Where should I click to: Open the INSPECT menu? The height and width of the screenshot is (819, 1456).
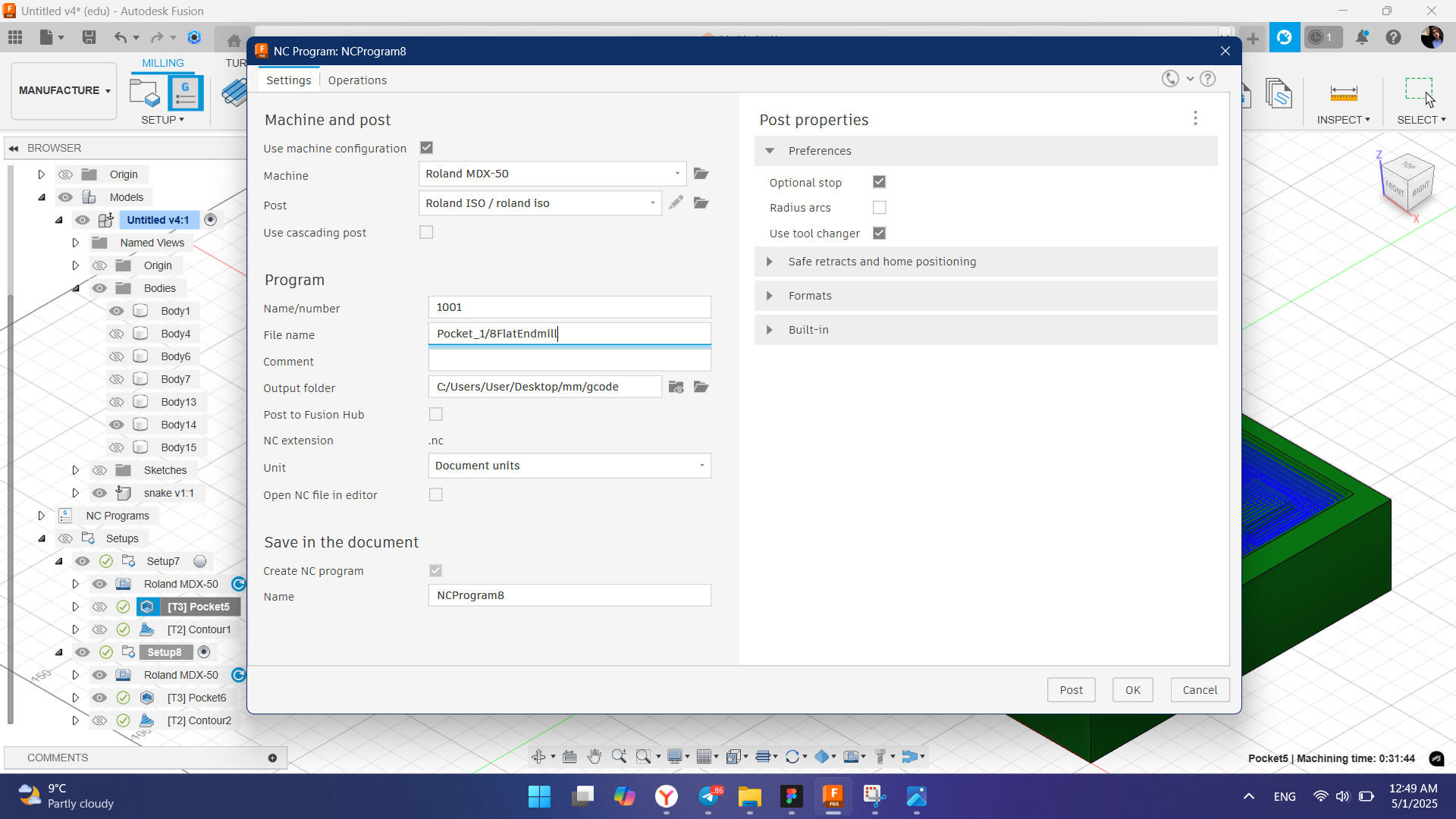tap(1343, 120)
